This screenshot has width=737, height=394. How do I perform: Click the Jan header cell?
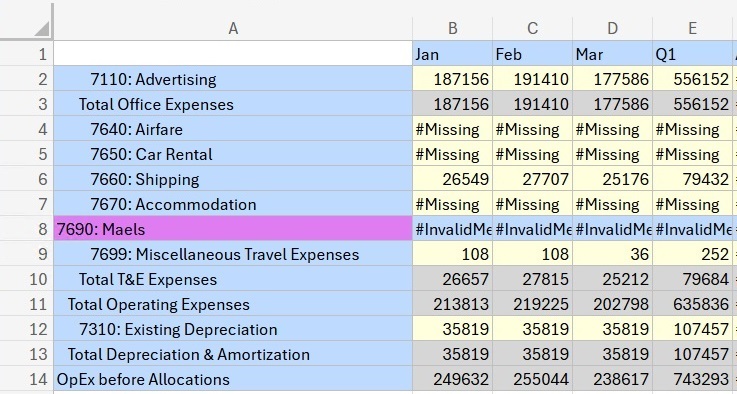coord(453,54)
